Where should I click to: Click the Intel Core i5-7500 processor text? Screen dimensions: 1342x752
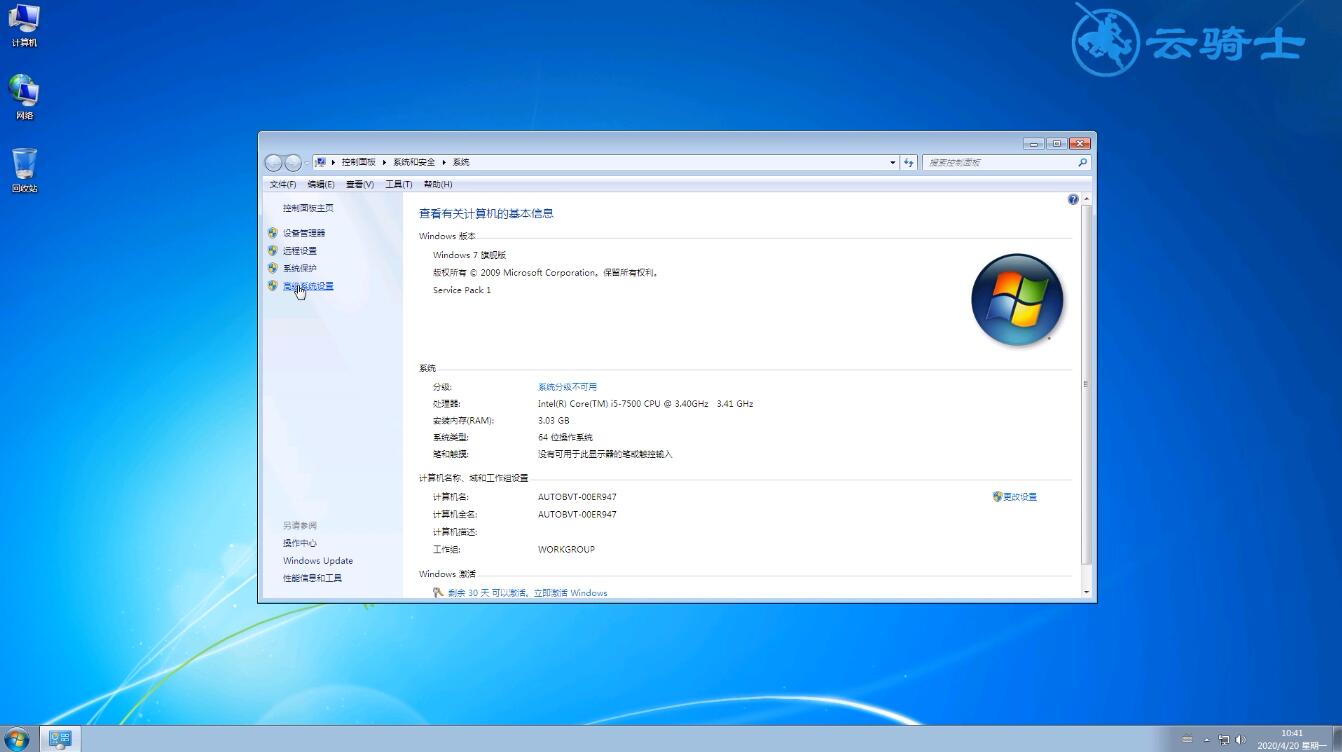pos(645,404)
